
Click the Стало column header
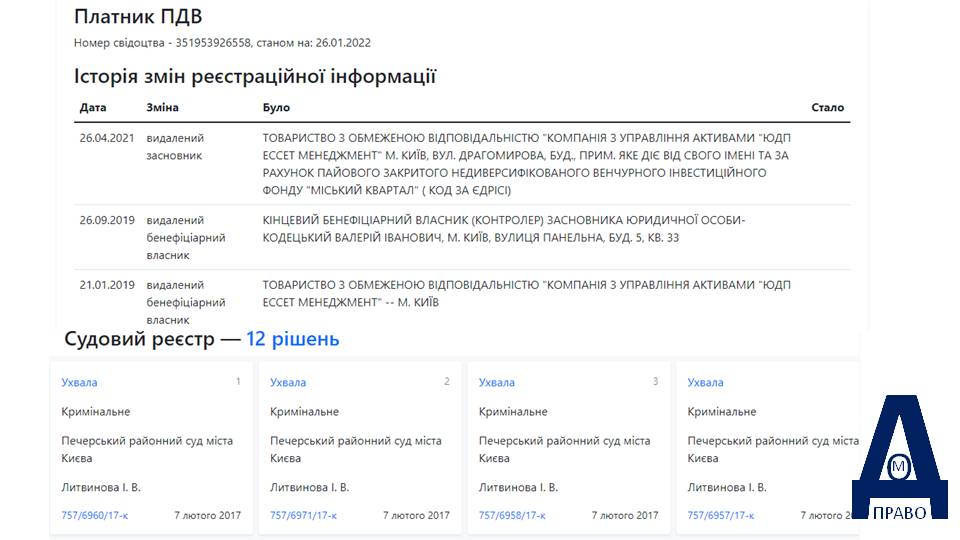(828, 107)
